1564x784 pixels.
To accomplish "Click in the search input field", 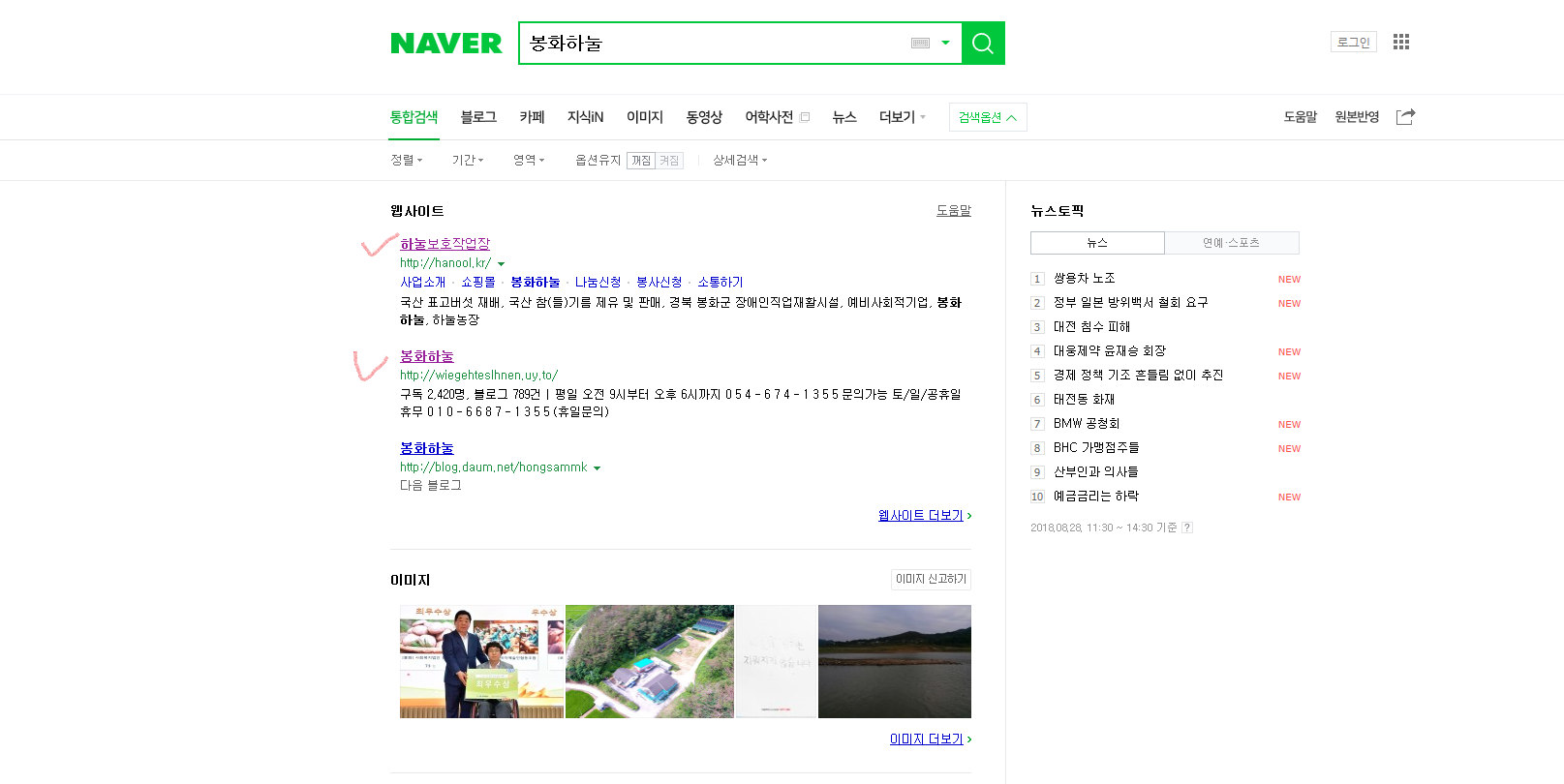I will (717, 44).
